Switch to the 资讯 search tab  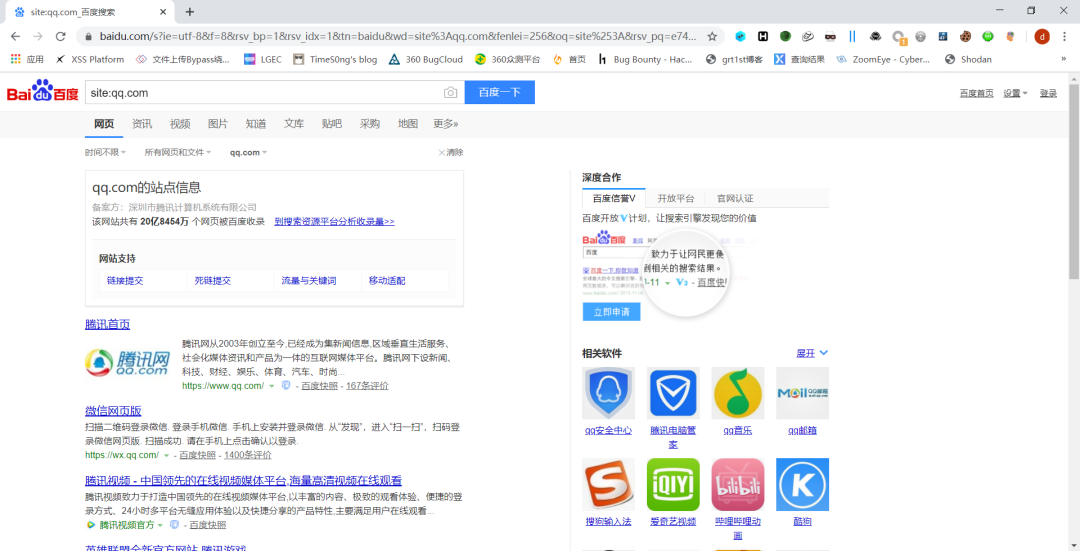[142, 124]
